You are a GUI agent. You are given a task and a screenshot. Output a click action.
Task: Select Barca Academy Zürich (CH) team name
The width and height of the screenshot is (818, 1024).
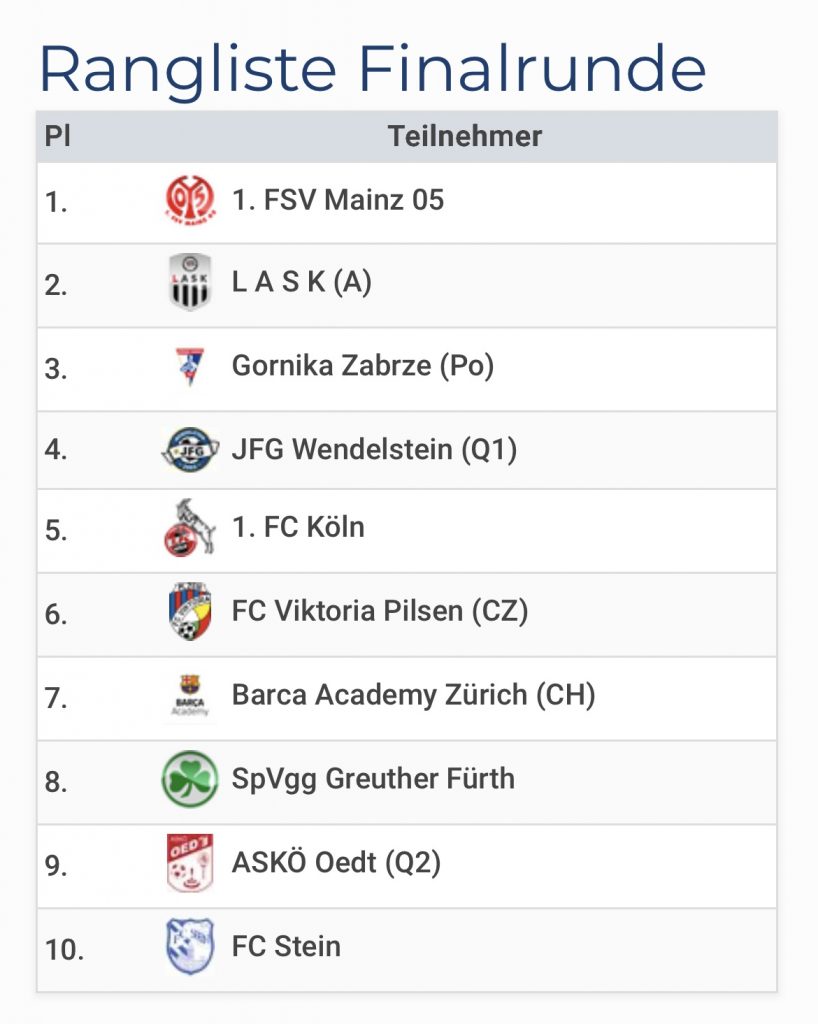coord(414,694)
